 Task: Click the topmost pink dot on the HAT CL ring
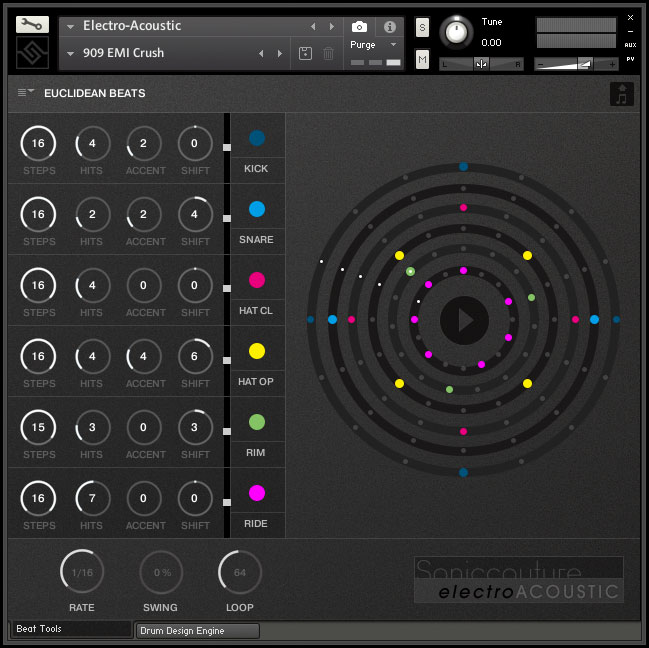coord(464,207)
